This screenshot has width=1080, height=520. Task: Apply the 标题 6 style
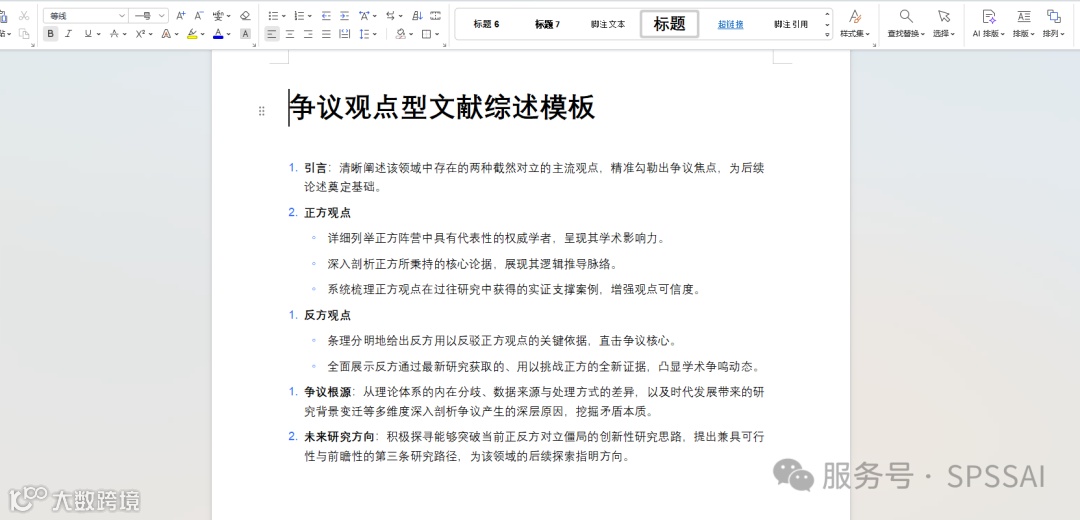point(486,24)
